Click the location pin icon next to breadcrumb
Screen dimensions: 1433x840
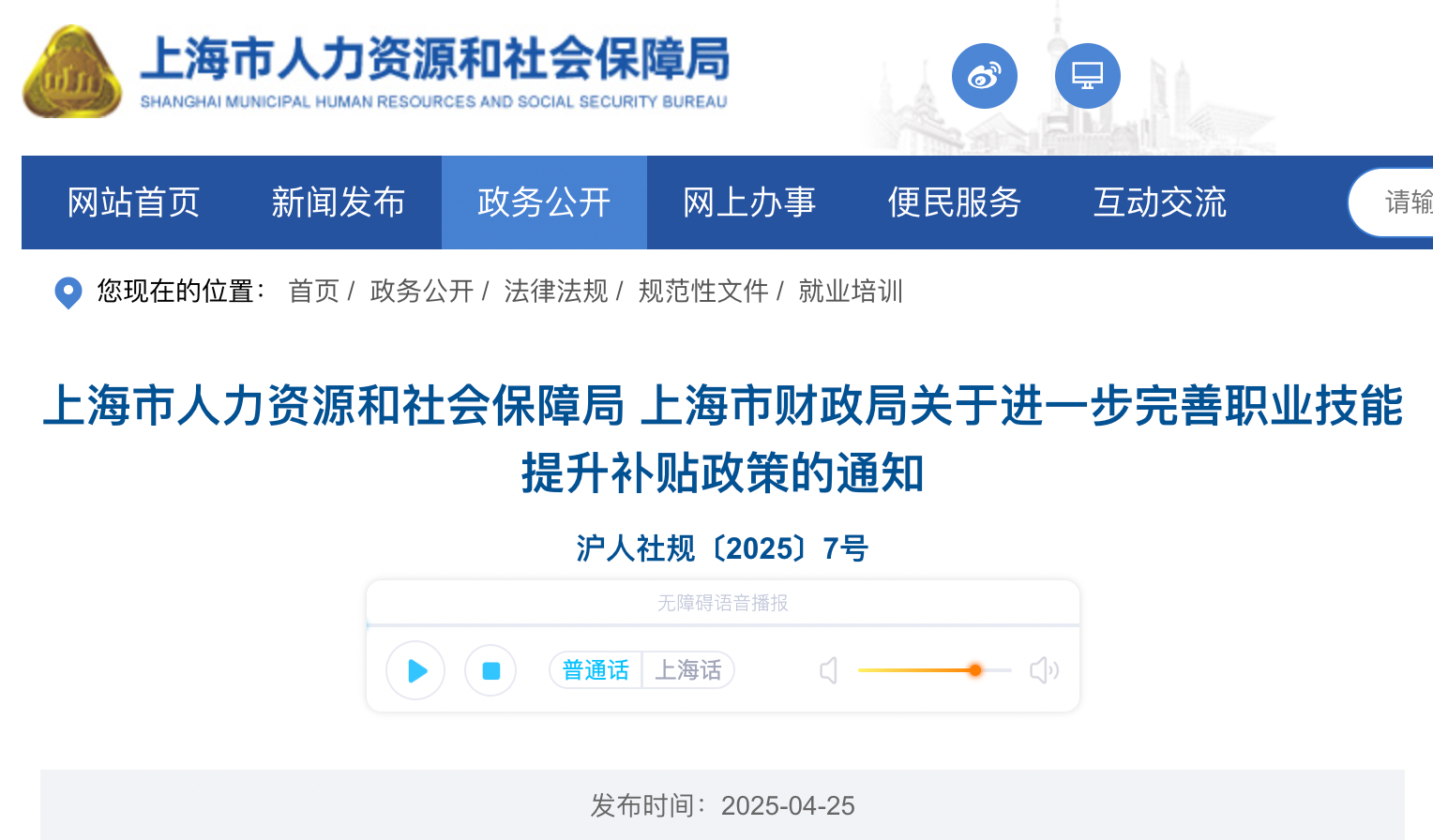[x=67, y=292]
